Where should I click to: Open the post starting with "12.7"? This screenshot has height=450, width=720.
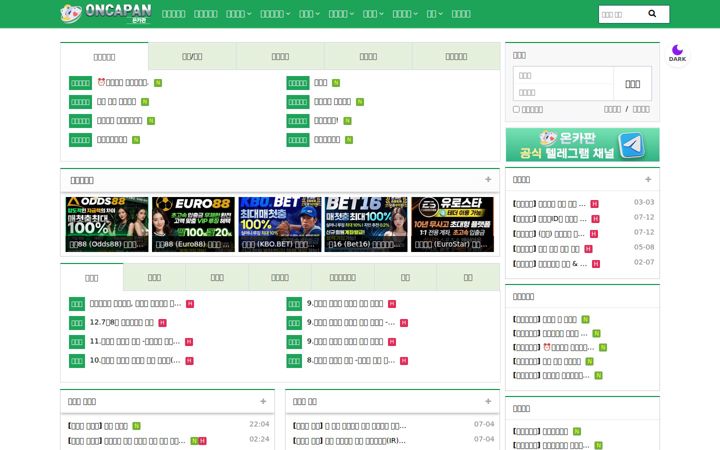click(x=122, y=322)
